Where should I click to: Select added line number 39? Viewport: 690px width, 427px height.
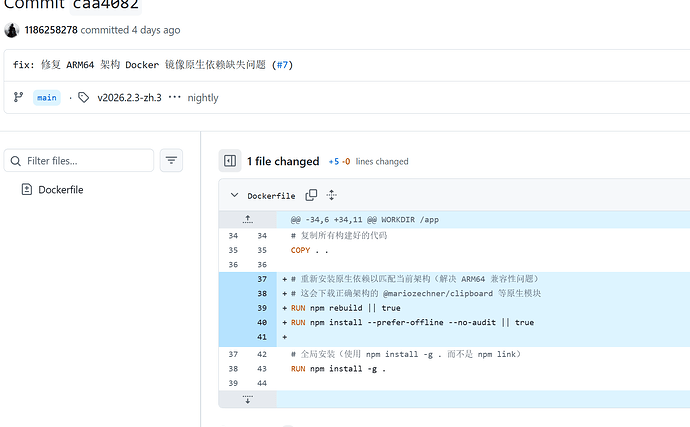[262, 308]
